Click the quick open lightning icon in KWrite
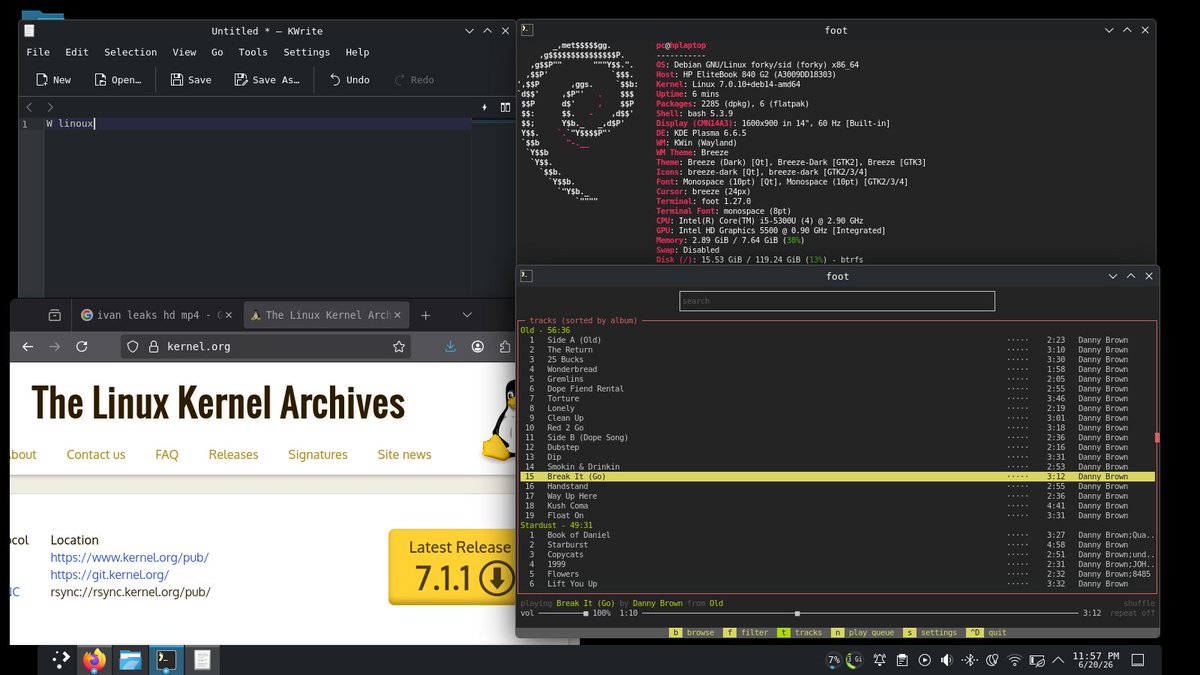Image resolution: width=1200 pixels, height=675 pixels. [484, 107]
